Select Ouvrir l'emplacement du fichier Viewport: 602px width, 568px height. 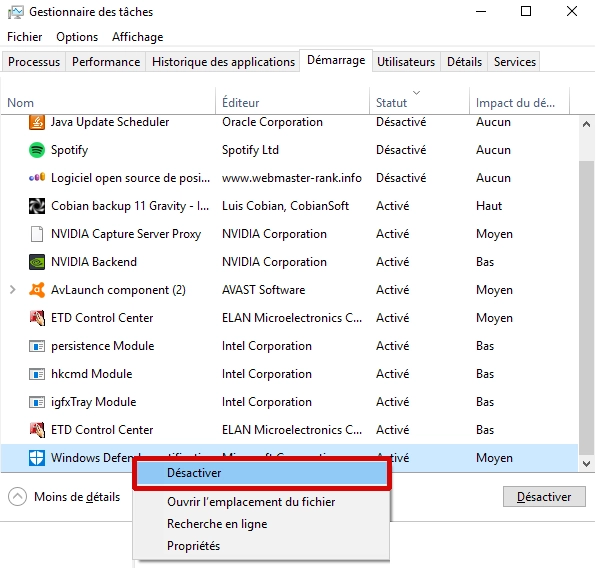pyautogui.click(x=251, y=502)
